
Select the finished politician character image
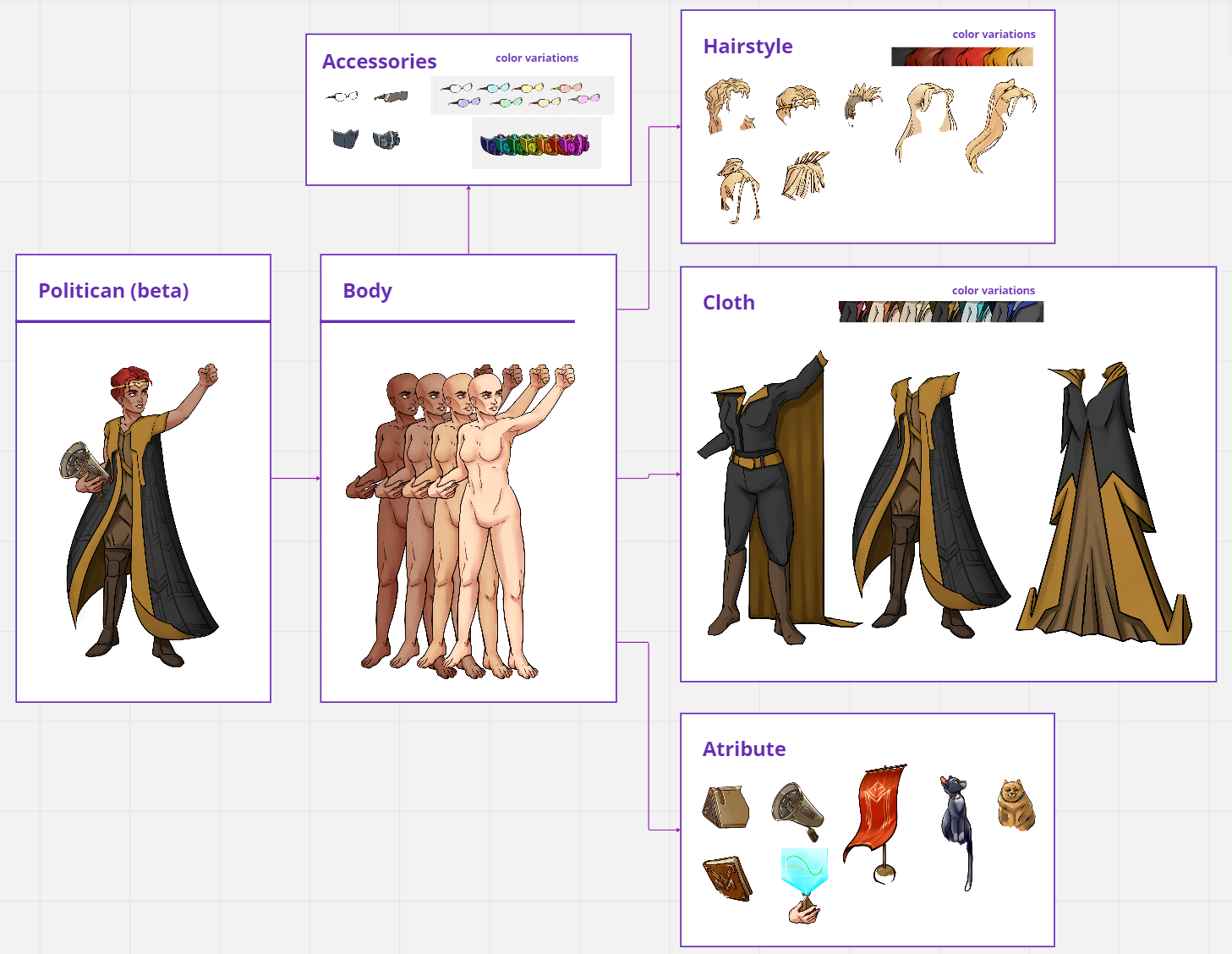pos(142,512)
